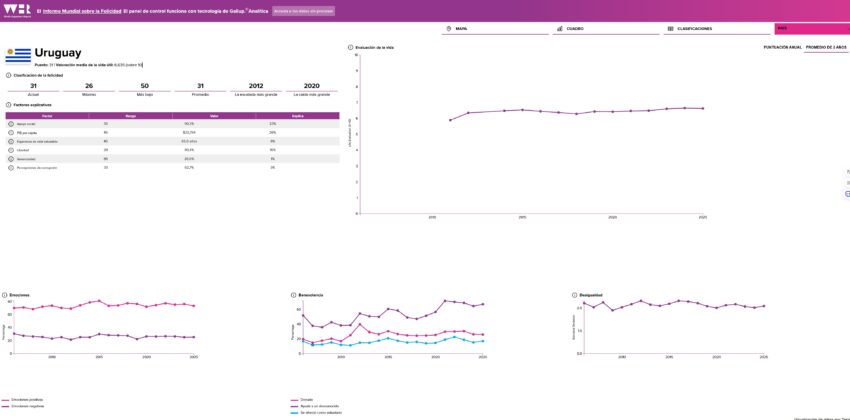This screenshot has width=850, height=420.
Task: Click info icon beside Factores explicativos
Action: coord(9,105)
